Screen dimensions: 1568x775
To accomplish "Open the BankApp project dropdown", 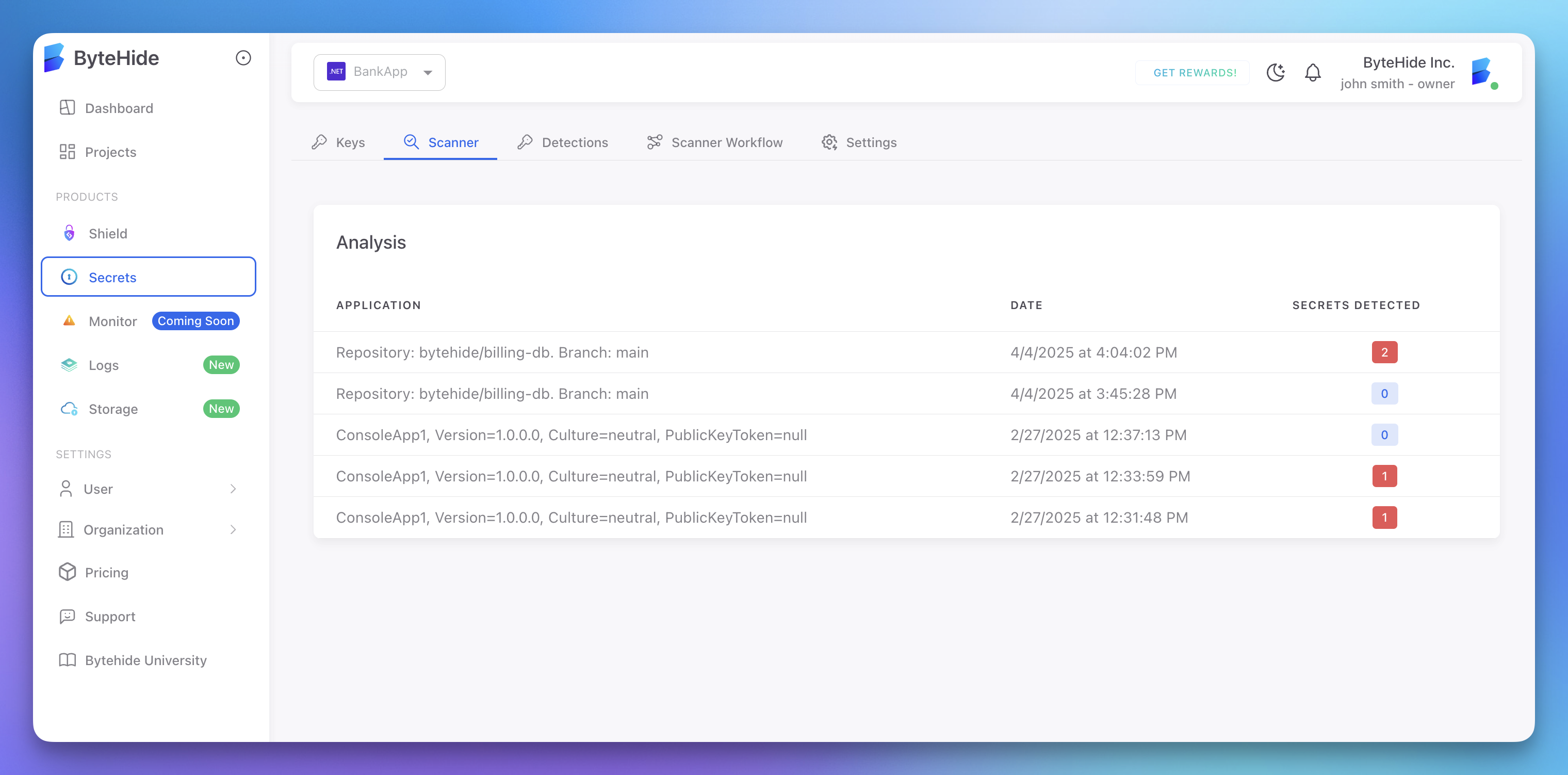I will click(379, 72).
